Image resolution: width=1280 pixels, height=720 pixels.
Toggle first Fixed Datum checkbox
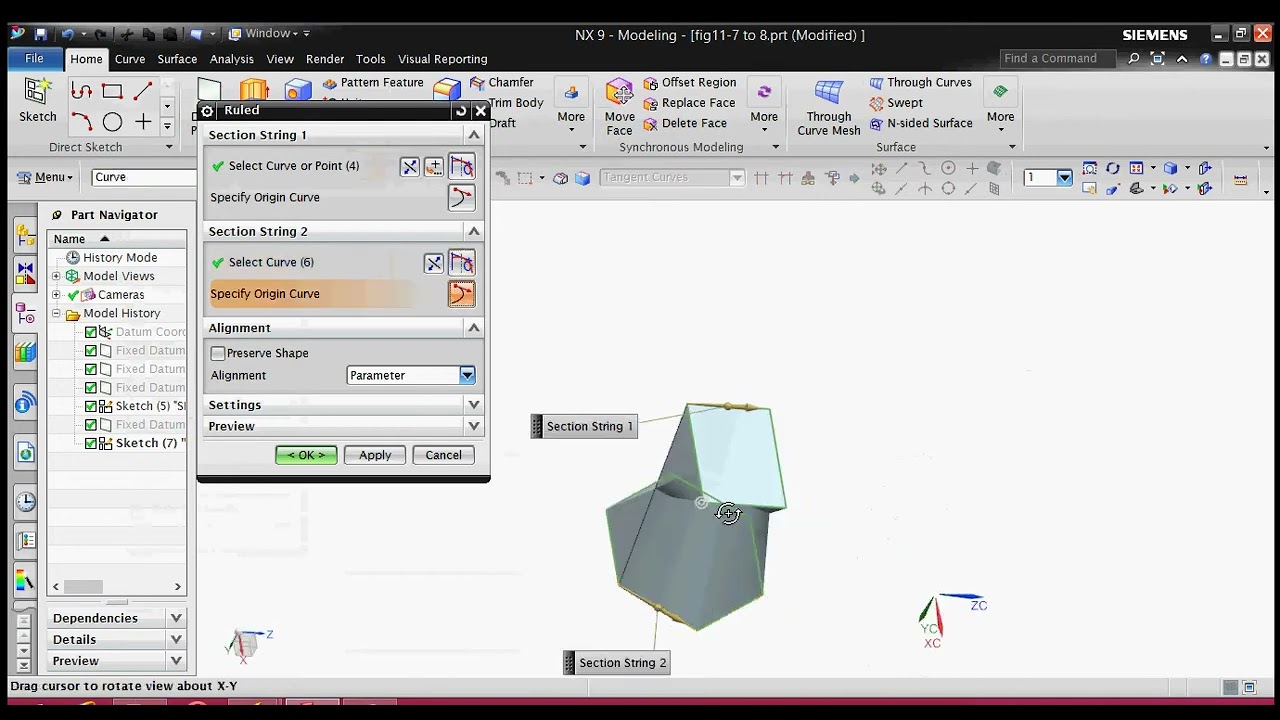[x=91, y=351]
